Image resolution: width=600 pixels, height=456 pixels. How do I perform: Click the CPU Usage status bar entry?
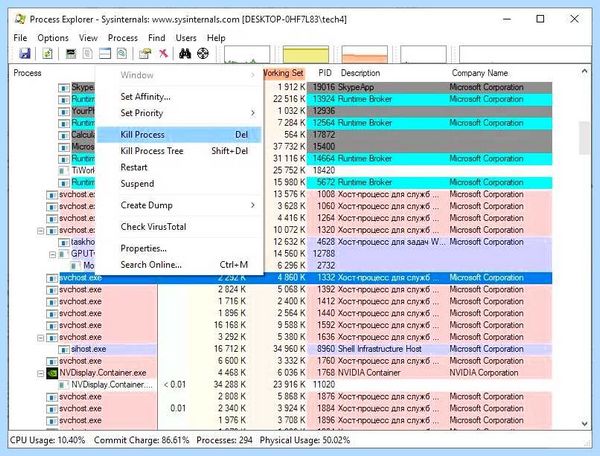pos(47,440)
